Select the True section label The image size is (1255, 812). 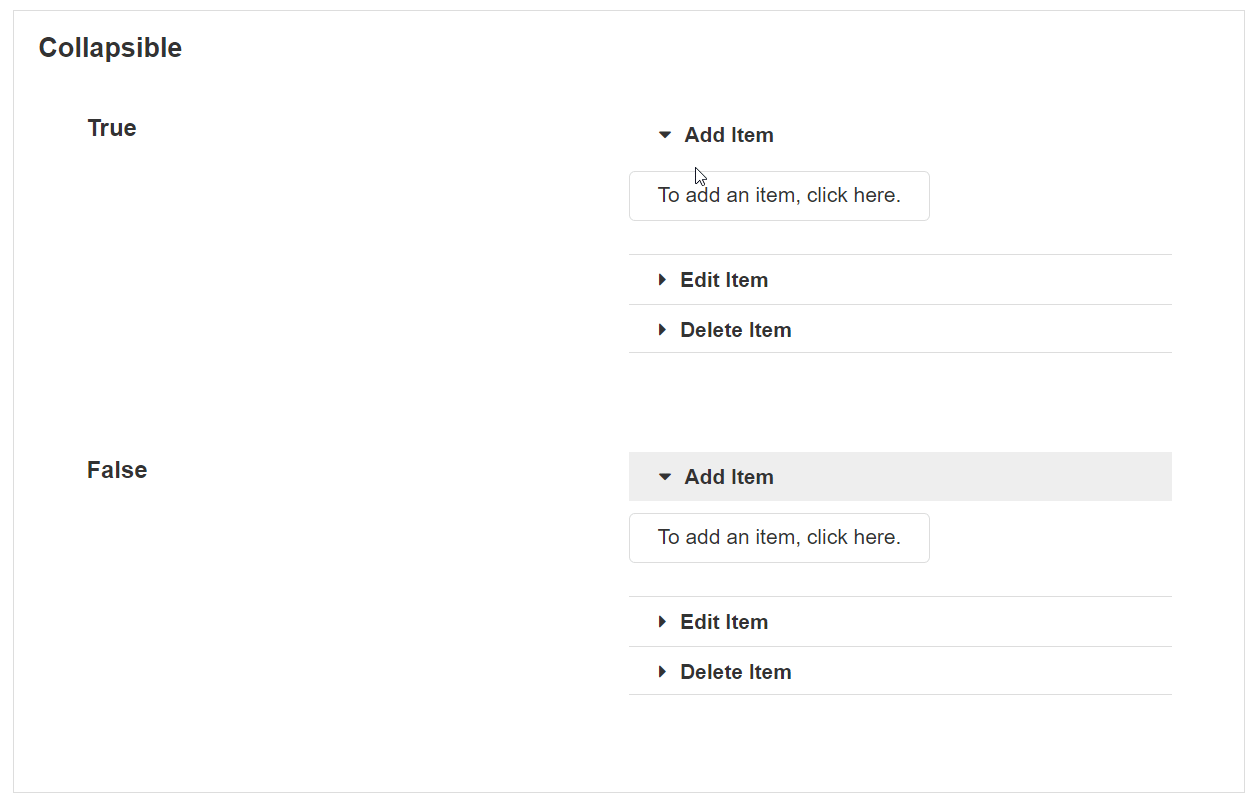click(112, 128)
